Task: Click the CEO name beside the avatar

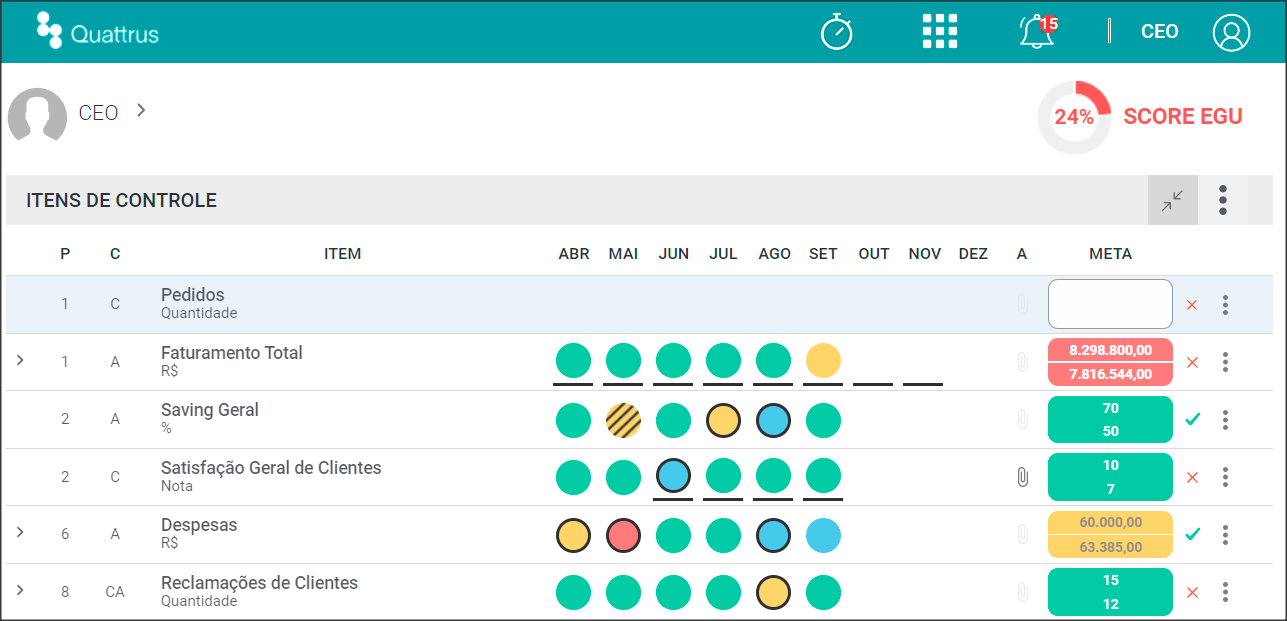Action: tap(98, 113)
